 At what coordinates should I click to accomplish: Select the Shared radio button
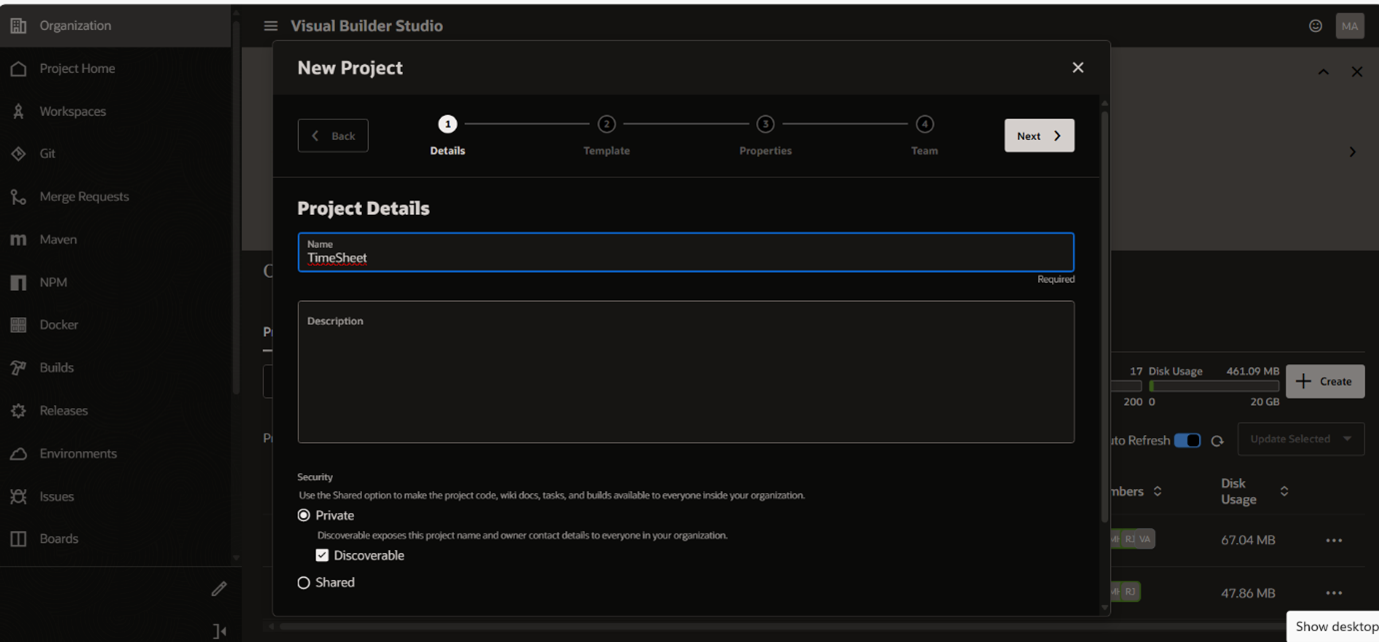pyautogui.click(x=304, y=583)
